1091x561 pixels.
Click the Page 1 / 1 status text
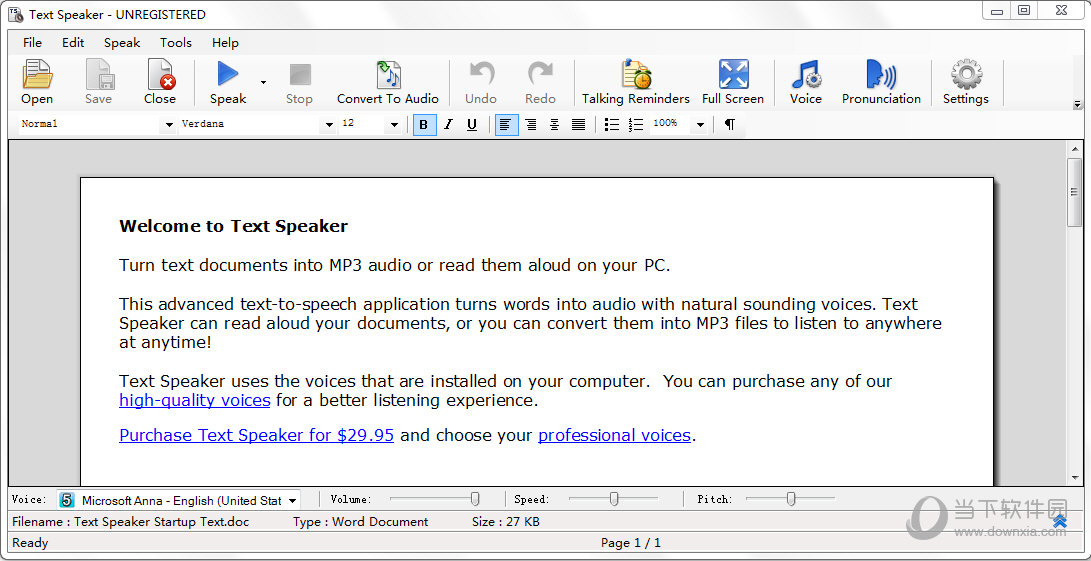tap(631, 543)
